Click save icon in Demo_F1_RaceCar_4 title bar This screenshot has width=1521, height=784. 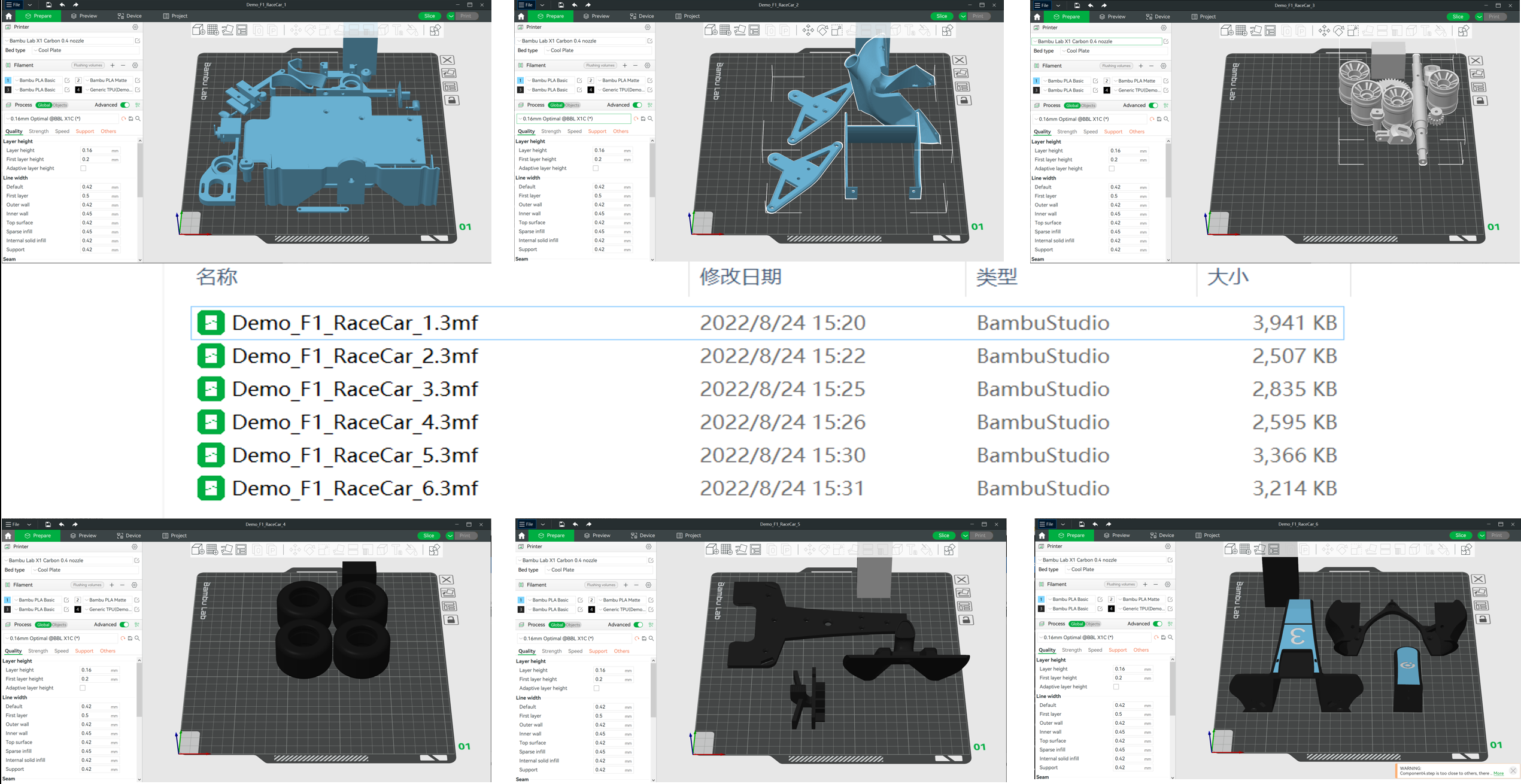pyautogui.click(x=48, y=524)
